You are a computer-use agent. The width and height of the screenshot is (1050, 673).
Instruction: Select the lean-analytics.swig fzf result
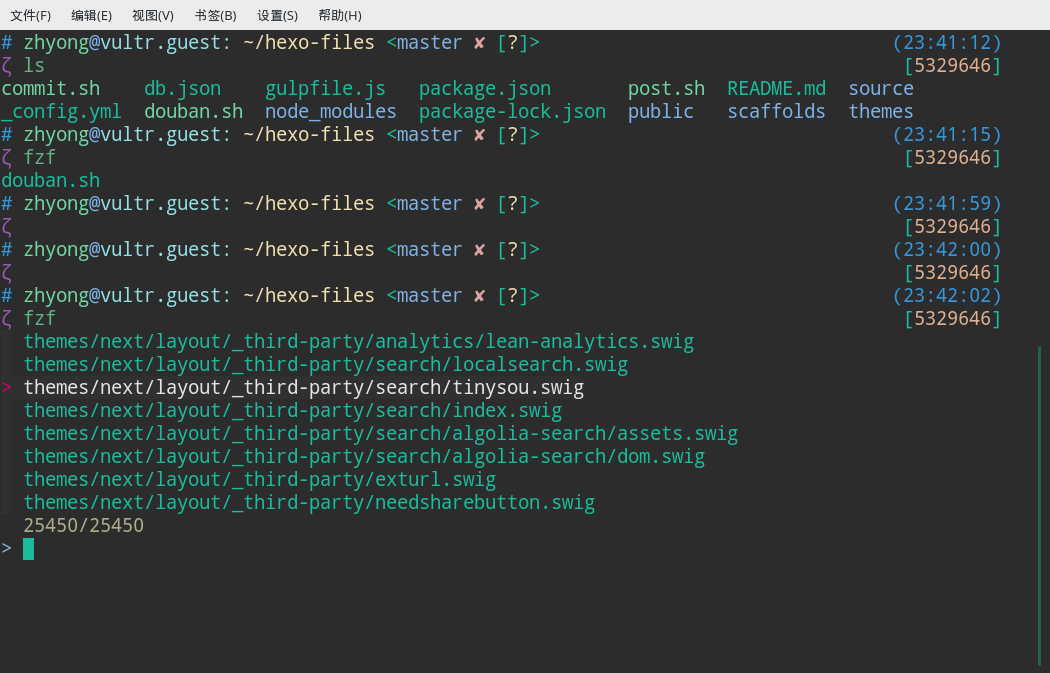coord(357,341)
